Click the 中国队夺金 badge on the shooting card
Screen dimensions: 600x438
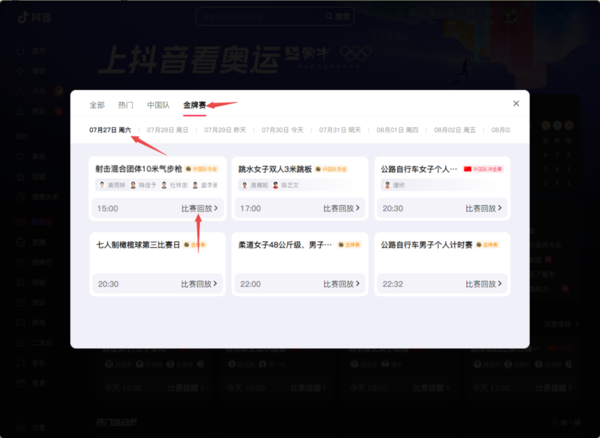tap(202, 169)
